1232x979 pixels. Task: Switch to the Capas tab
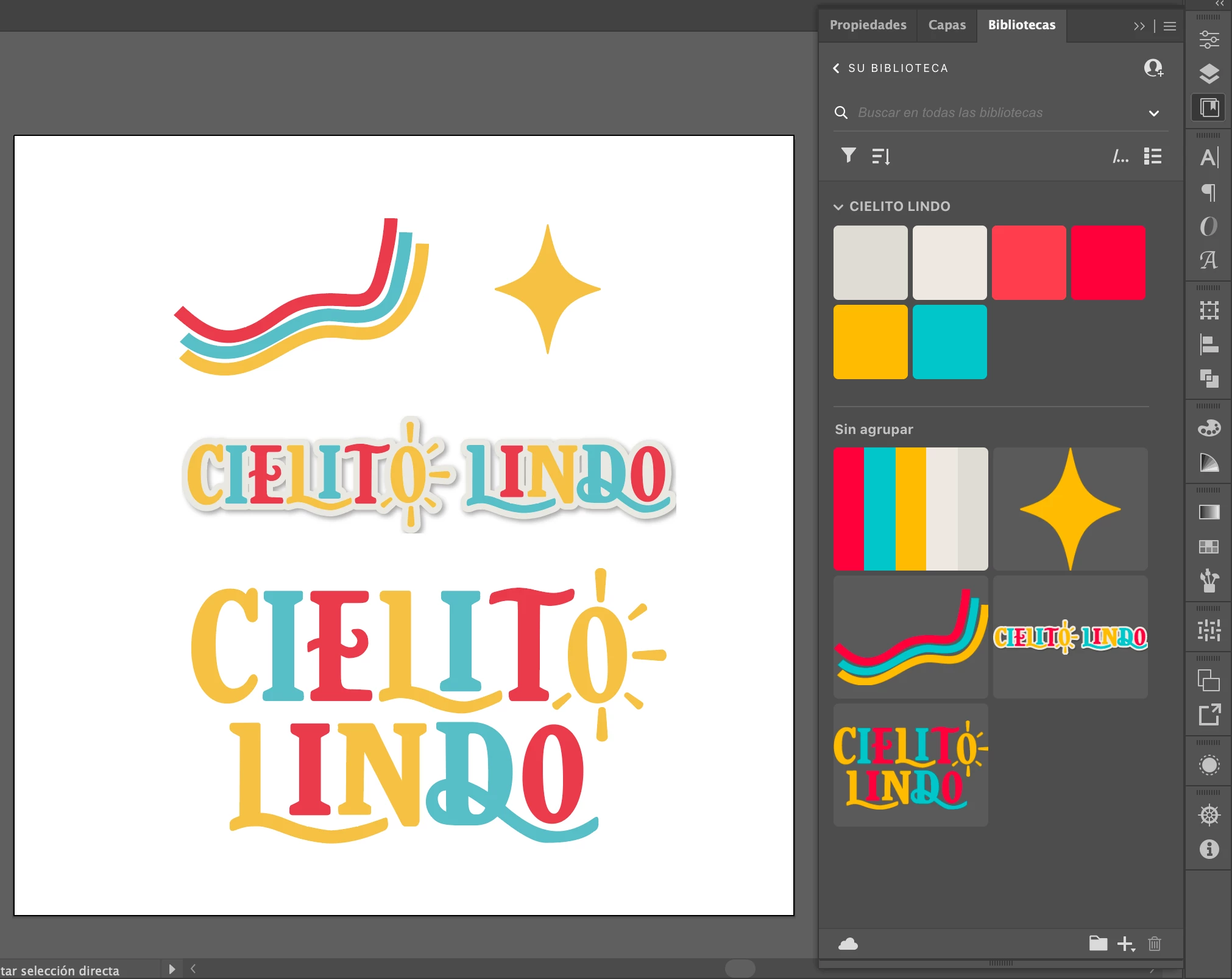click(946, 25)
